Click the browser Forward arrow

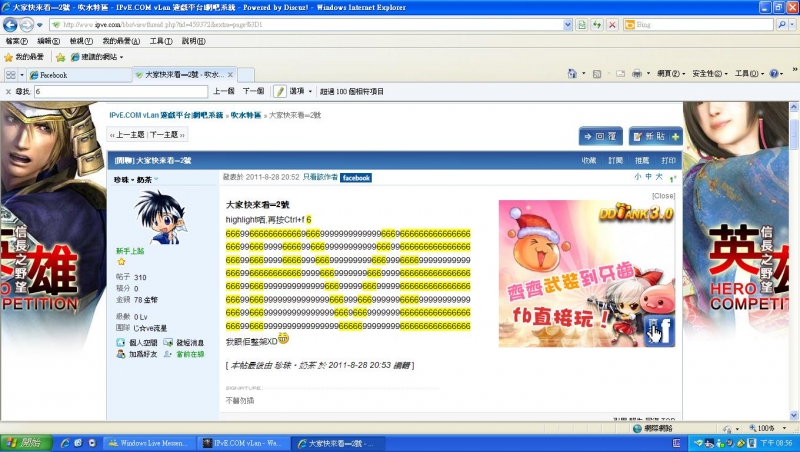tap(26, 24)
